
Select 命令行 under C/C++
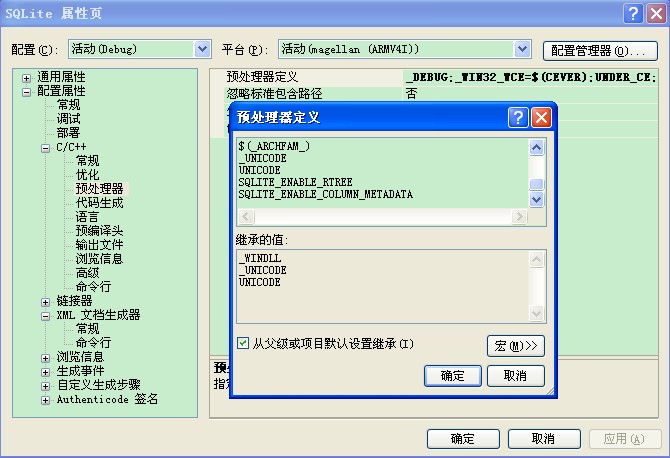(x=94, y=287)
